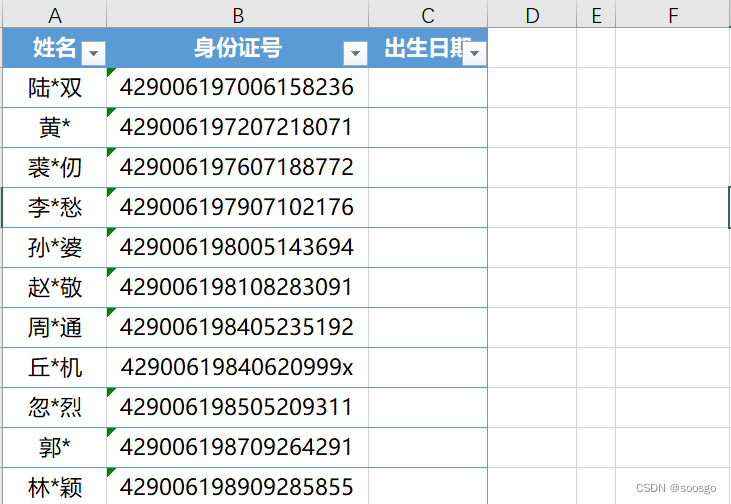The width and height of the screenshot is (731, 504).
Task: Select the name cell 孙*婆
Action: pyautogui.click(x=55, y=248)
